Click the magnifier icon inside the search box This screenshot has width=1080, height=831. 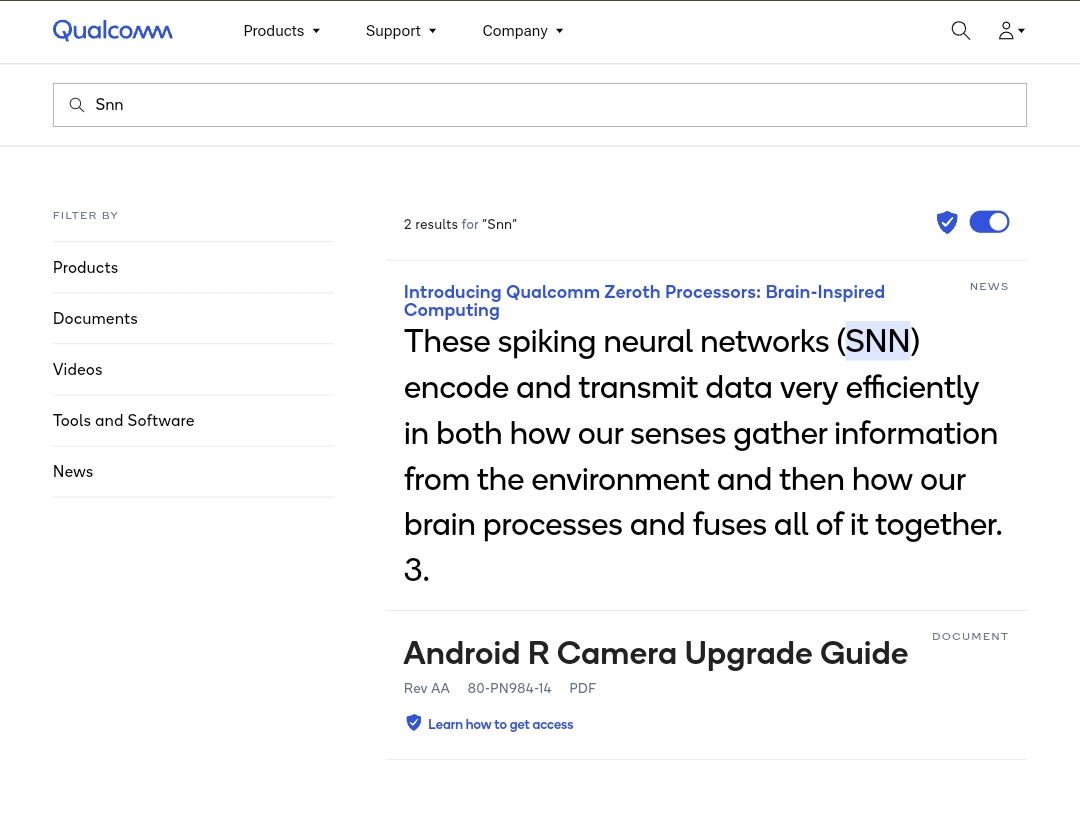(x=76, y=105)
